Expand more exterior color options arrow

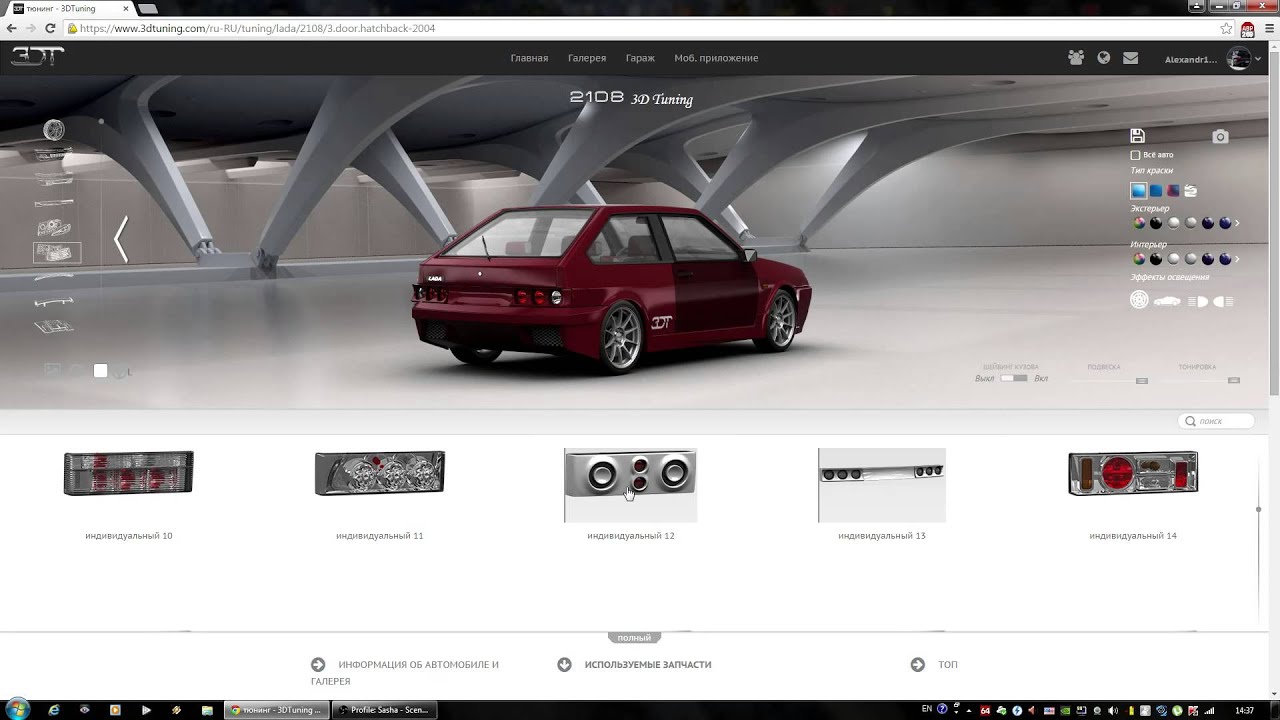(1237, 223)
